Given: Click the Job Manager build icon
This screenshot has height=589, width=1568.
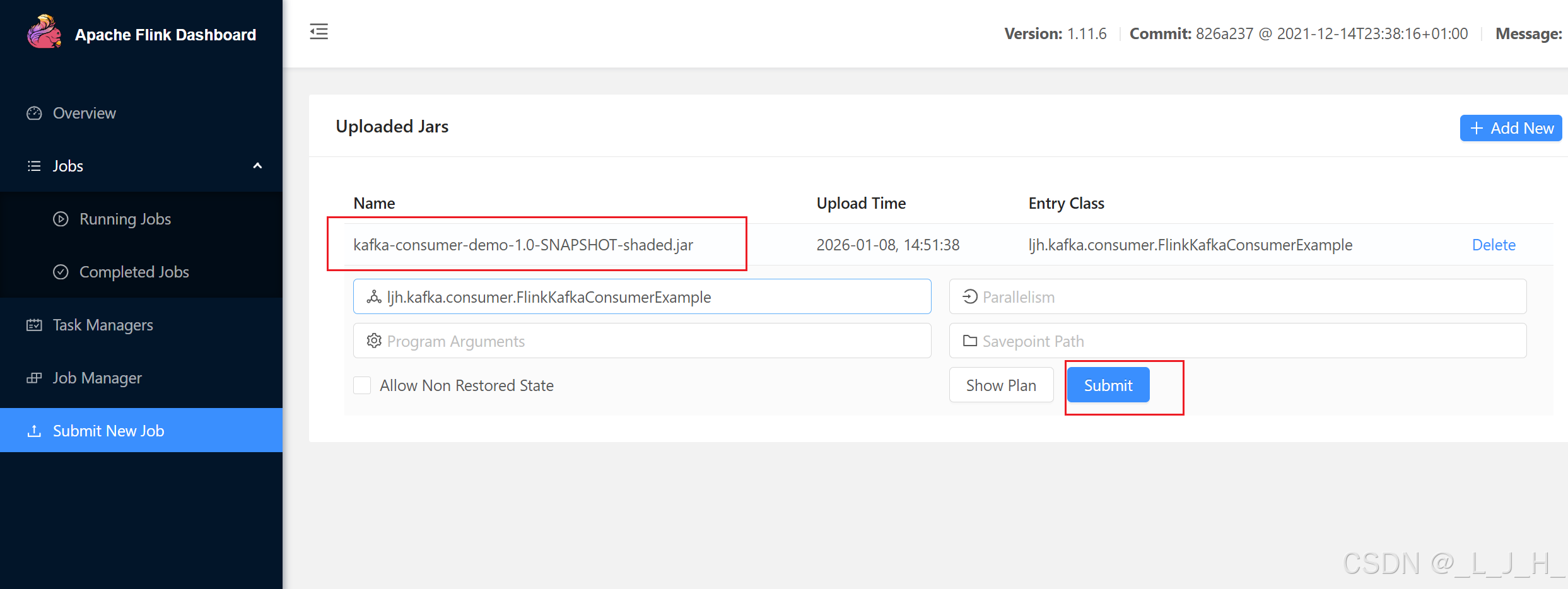Looking at the screenshot, I should point(34,378).
